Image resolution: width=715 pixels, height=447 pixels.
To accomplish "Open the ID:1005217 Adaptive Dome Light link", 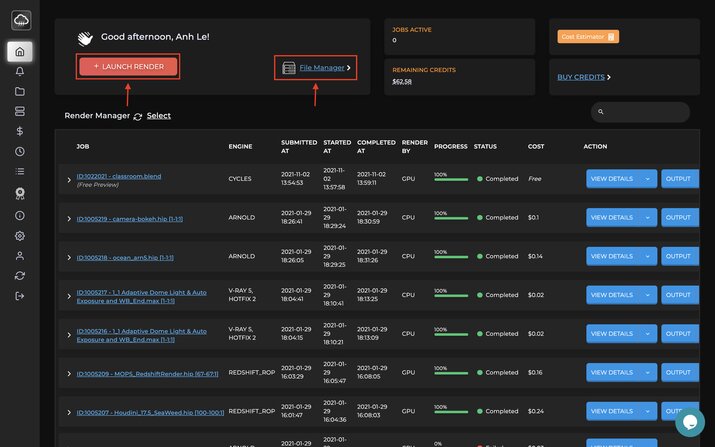I will [141, 296].
